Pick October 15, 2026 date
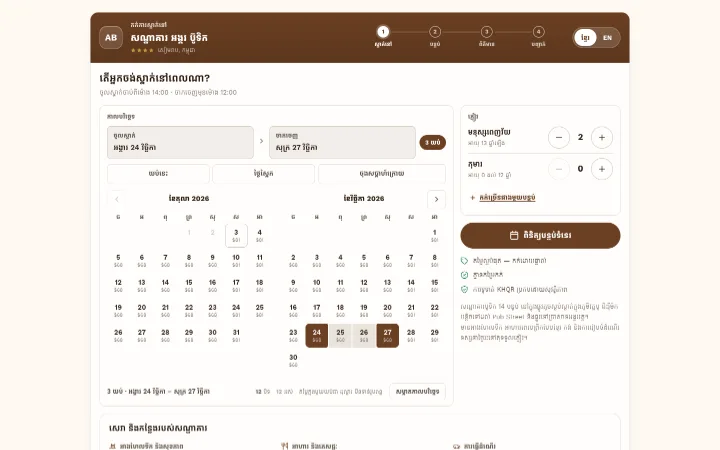 tap(189, 286)
